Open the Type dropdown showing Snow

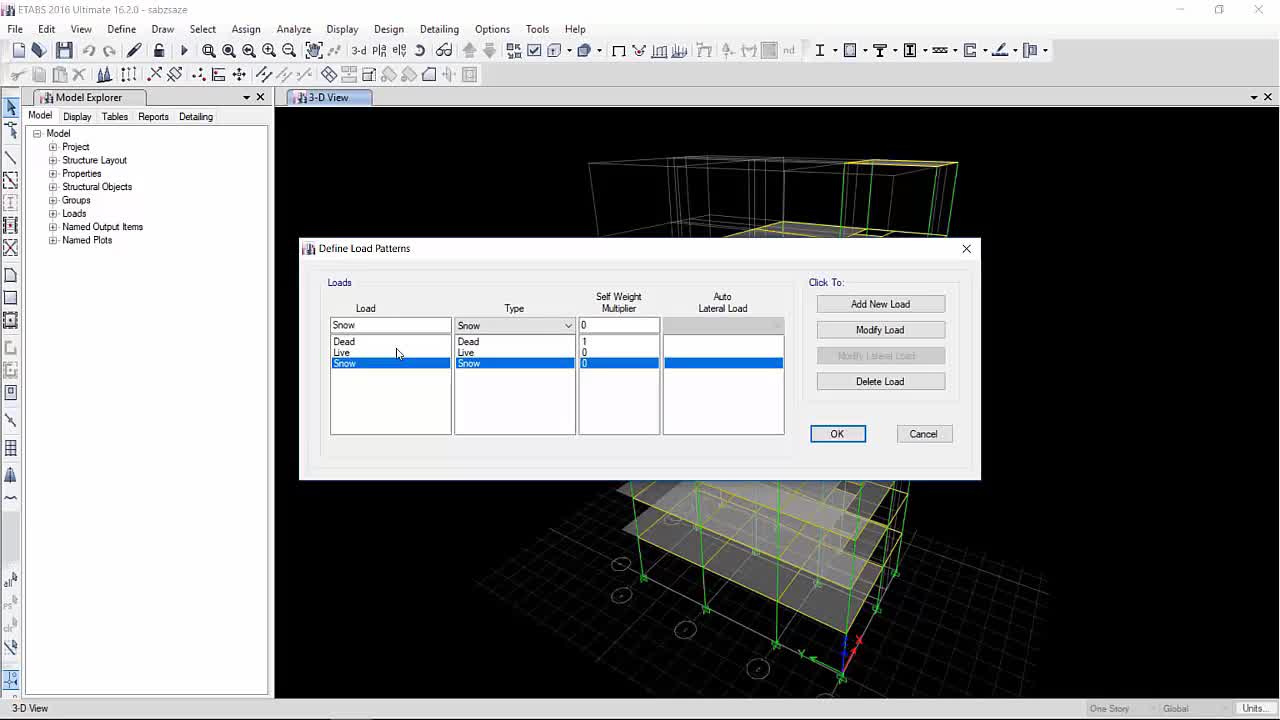click(515, 325)
